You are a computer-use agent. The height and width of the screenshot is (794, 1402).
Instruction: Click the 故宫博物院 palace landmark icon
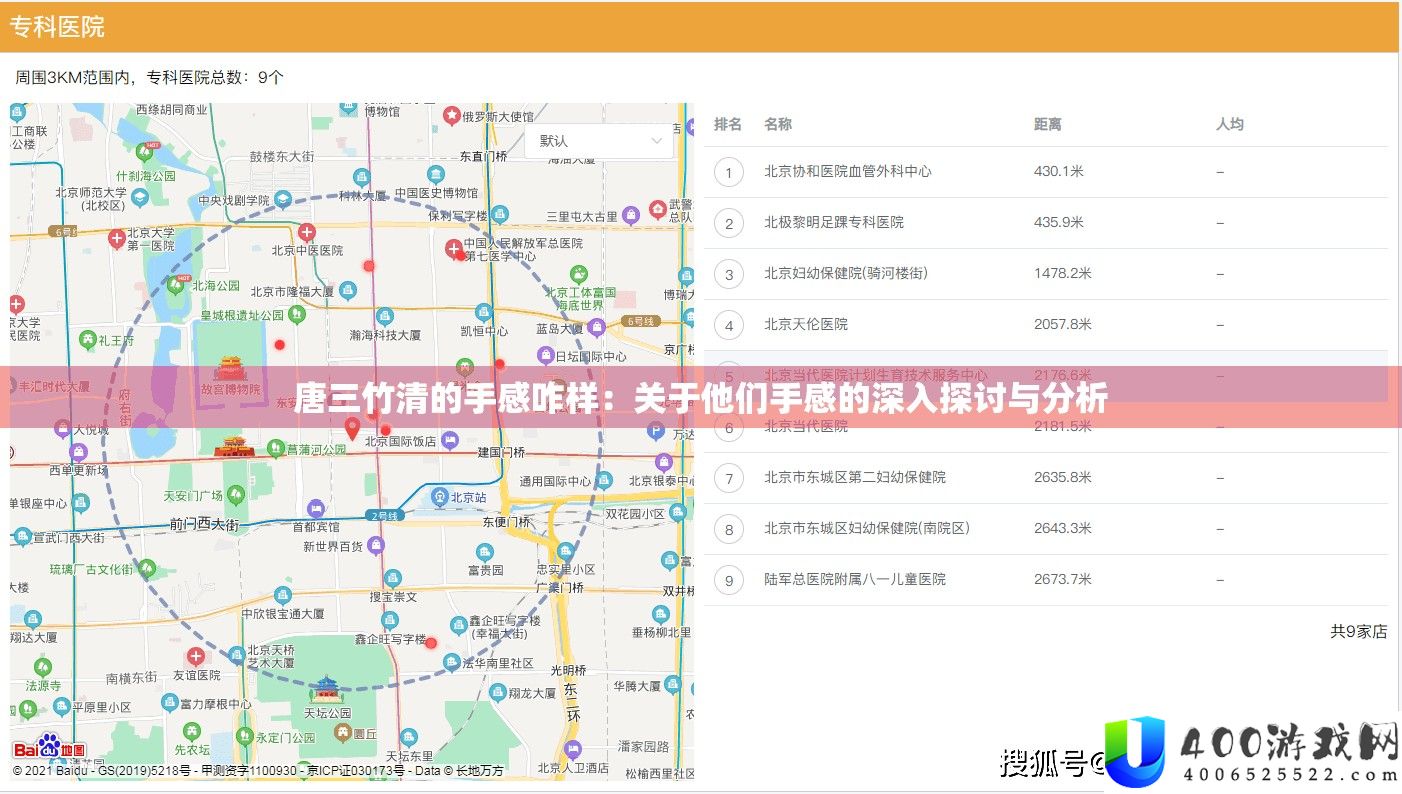pyautogui.click(x=230, y=369)
